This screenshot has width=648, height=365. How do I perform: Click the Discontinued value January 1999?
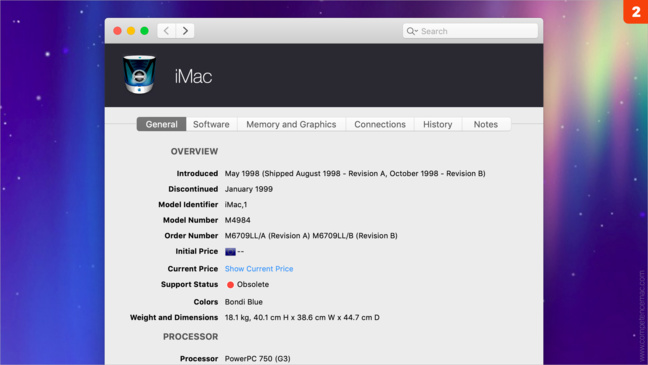pos(249,189)
